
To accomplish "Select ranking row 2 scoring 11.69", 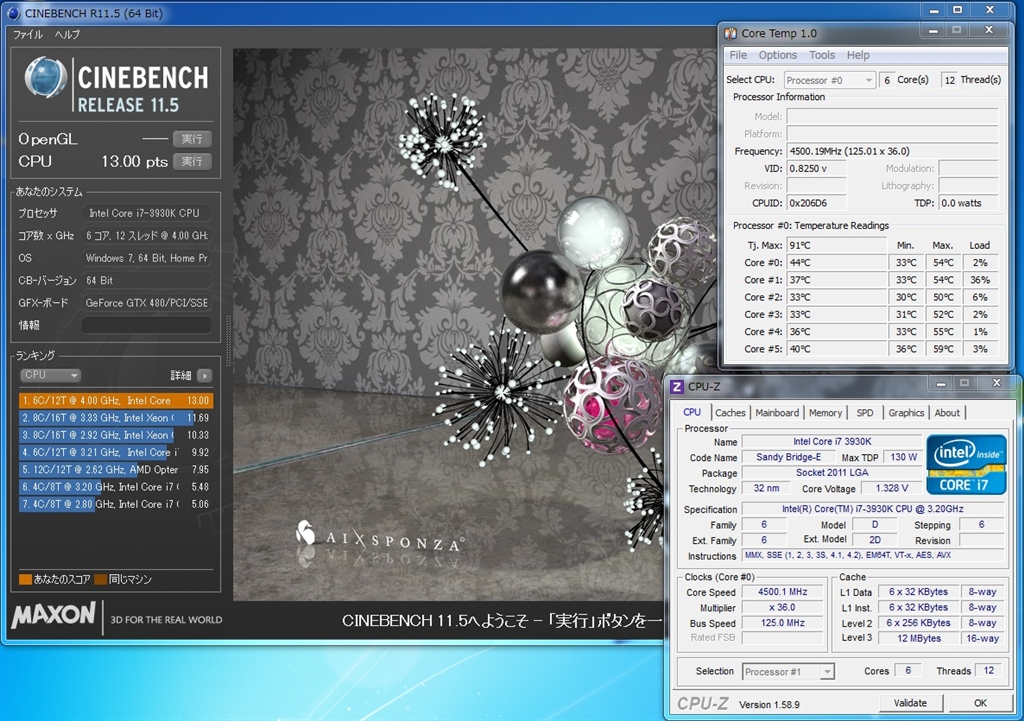I will pos(116,417).
